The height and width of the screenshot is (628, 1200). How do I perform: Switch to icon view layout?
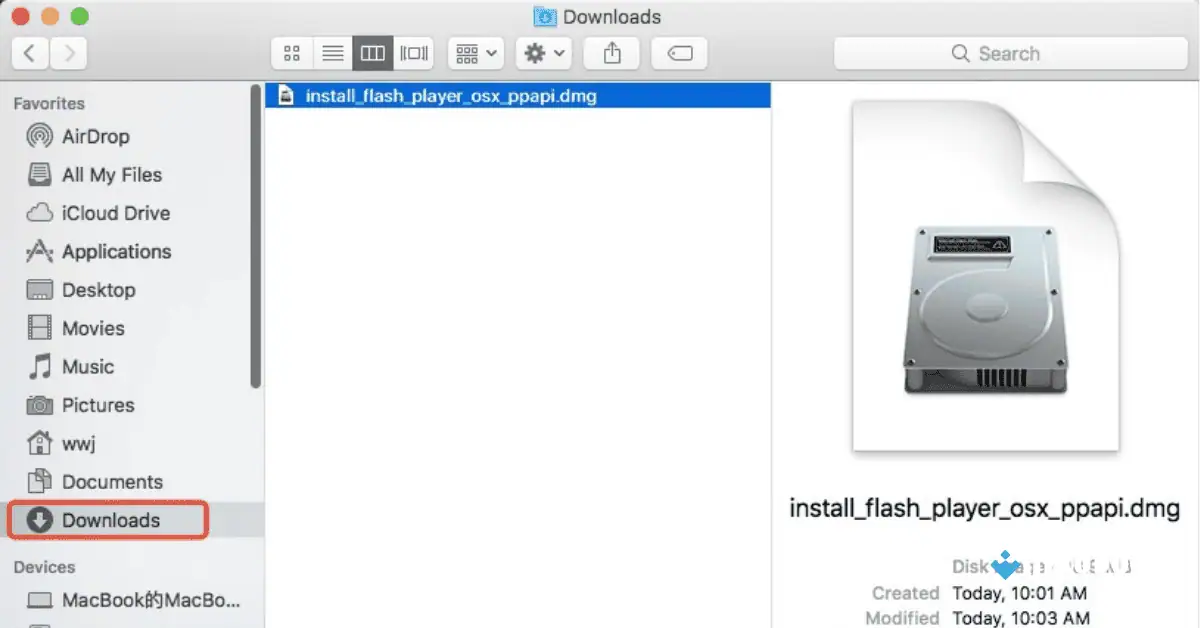pyautogui.click(x=292, y=53)
